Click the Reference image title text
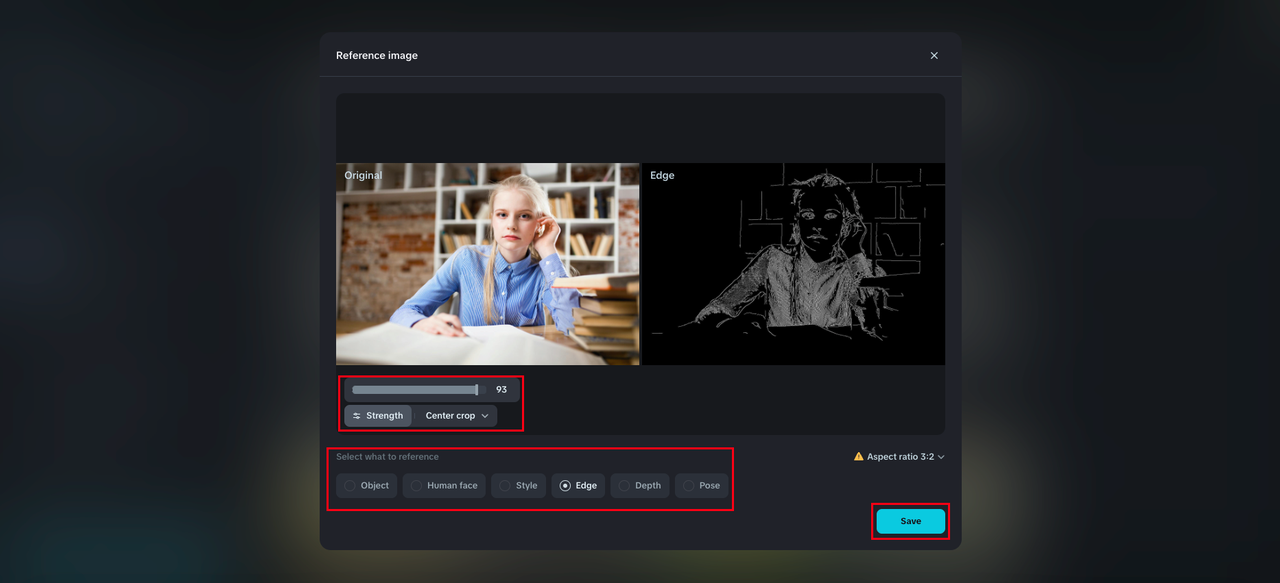 [377, 56]
